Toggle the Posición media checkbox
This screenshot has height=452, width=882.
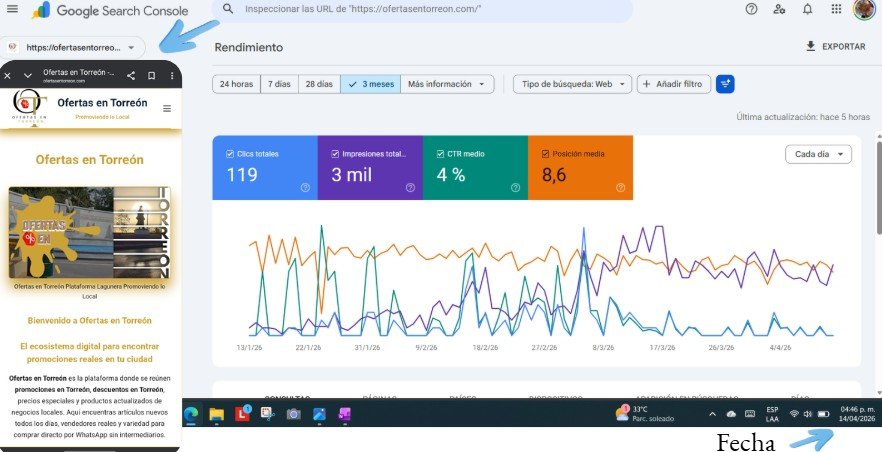(x=545, y=154)
